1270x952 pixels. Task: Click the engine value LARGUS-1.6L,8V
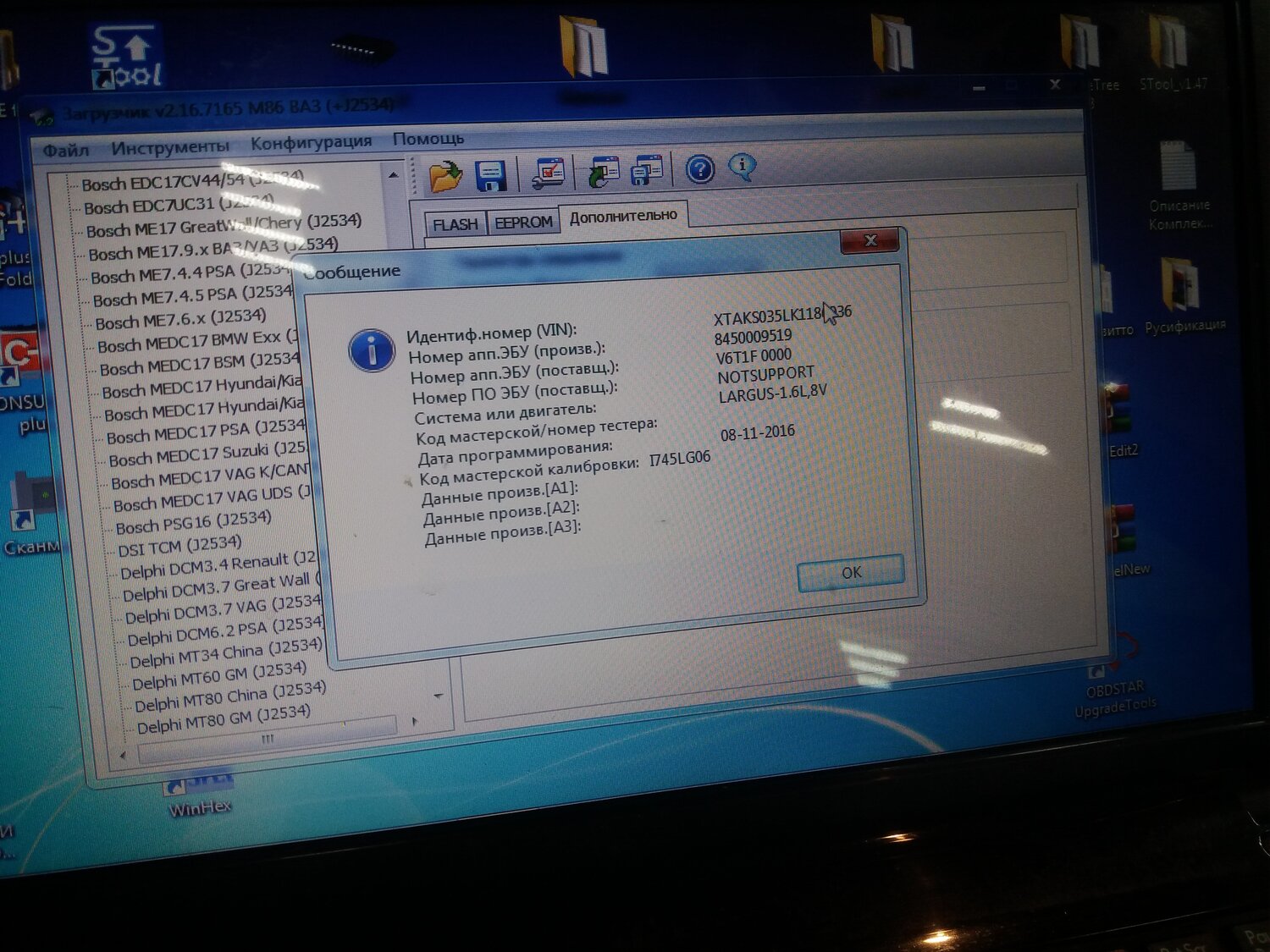[773, 394]
